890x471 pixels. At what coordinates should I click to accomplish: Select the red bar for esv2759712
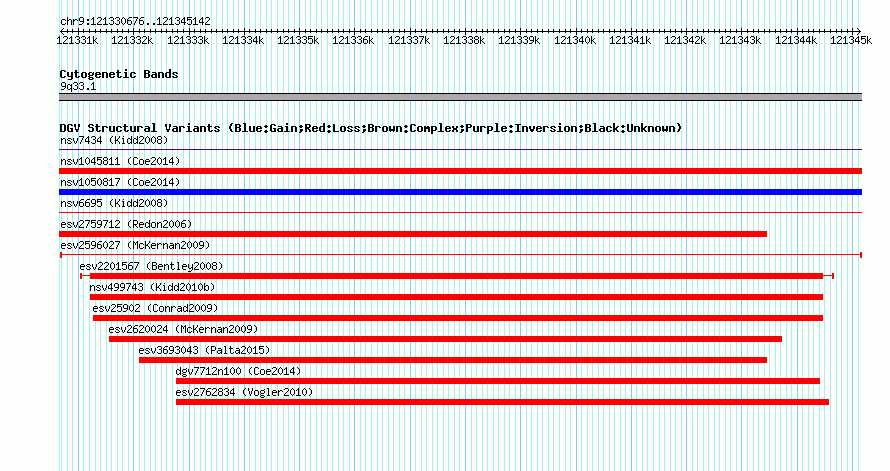413,234
